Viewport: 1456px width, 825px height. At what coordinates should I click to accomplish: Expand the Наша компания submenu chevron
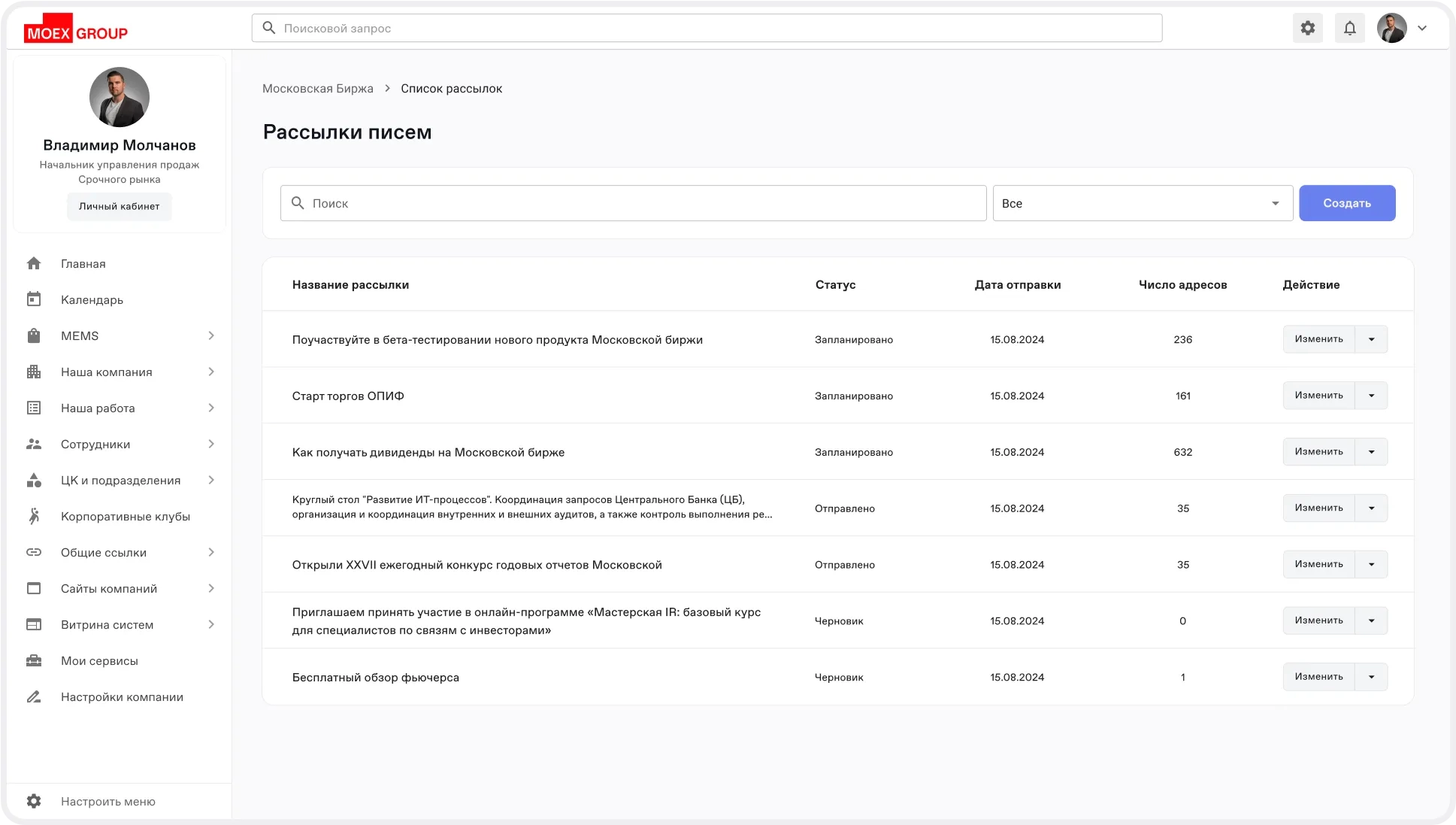point(211,372)
